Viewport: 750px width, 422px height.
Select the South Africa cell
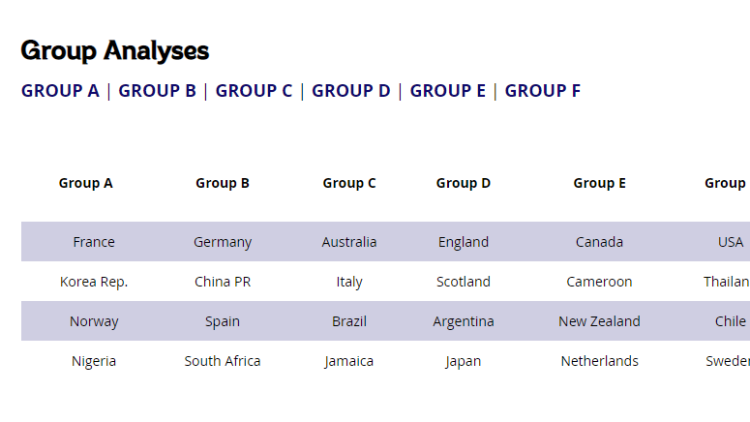click(222, 361)
